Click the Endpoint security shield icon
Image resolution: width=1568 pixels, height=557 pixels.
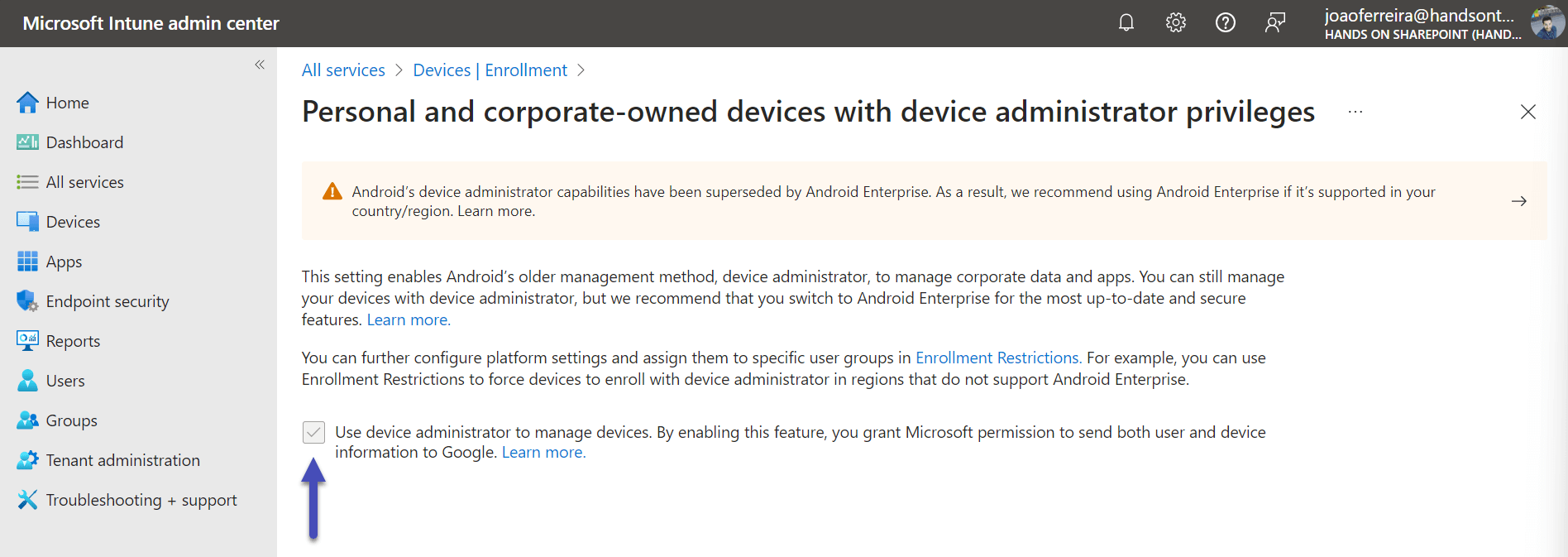[27, 301]
